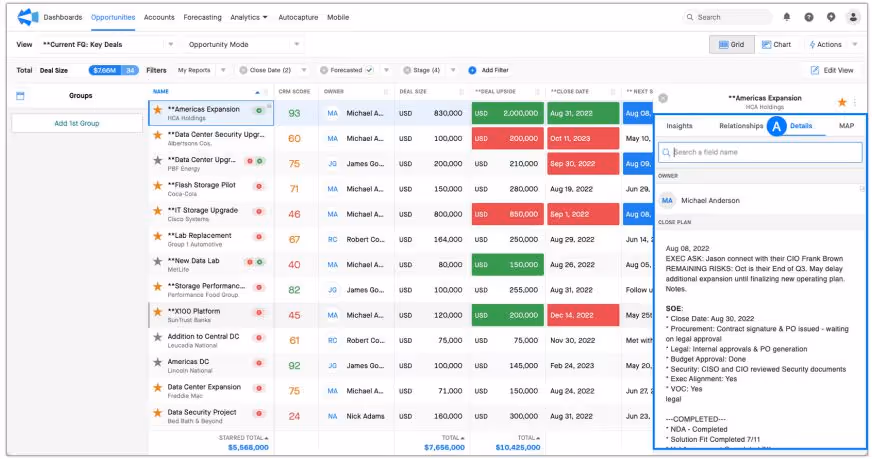This screenshot has height=459, width=872.
Task: Click the drag handle on the Owner column header
Action: pyautogui.click(x=386, y=92)
